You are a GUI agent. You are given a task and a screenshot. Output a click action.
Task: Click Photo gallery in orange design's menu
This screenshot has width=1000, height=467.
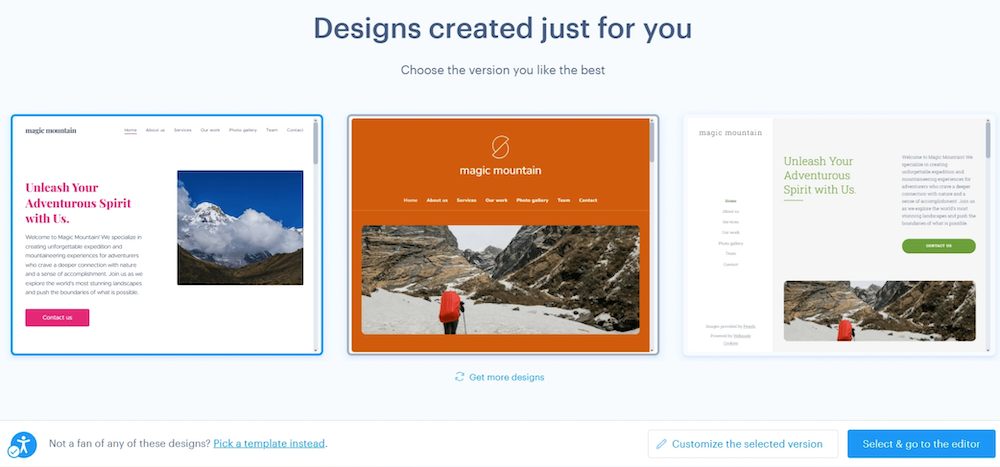(x=533, y=200)
